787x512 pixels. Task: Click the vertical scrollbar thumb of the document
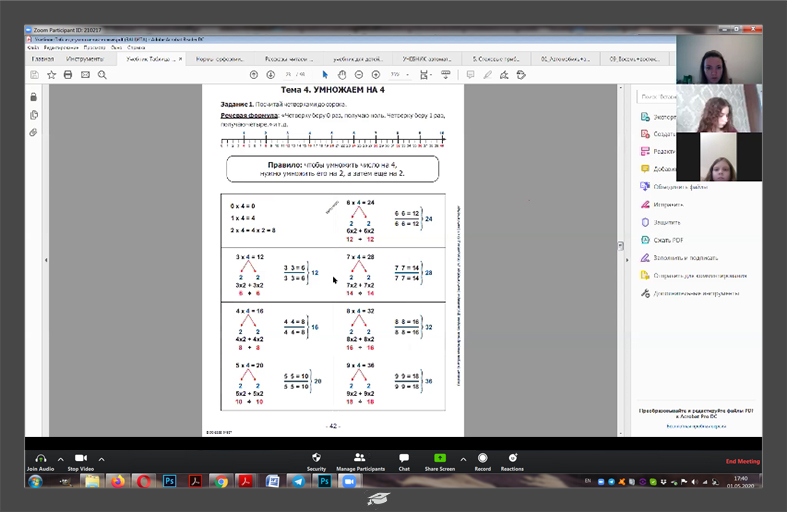pyautogui.click(x=620, y=245)
